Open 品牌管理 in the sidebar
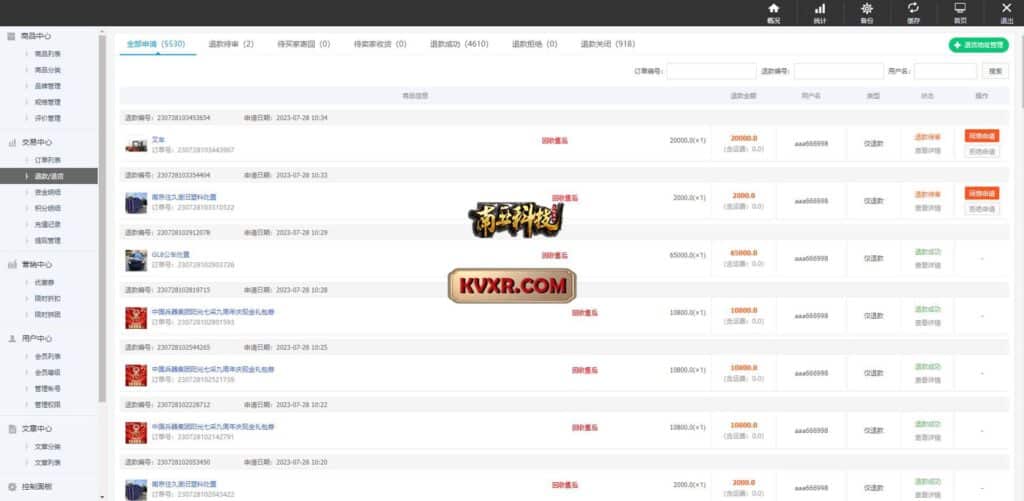The image size is (1024, 501). pyautogui.click(x=47, y=86)
